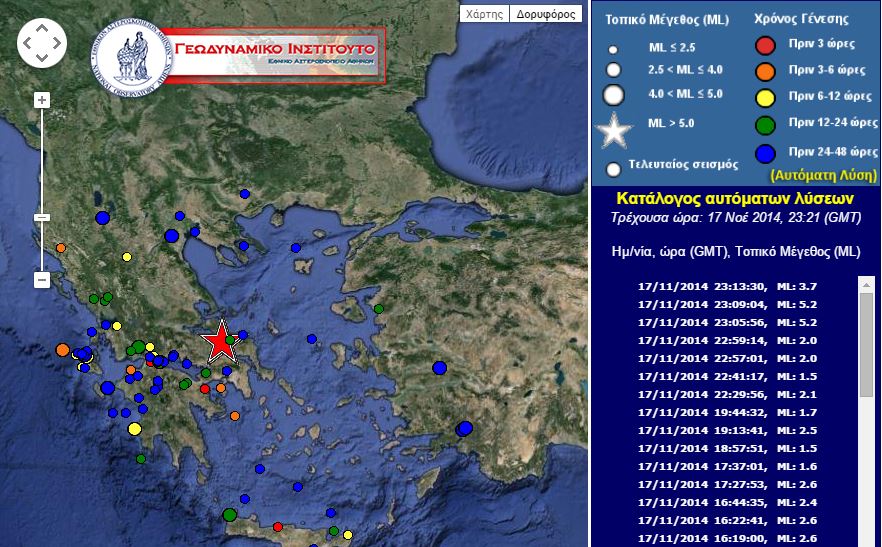Pan map left using the arrow control
Viewport: 882px width, 547px height.
click(28, 42)
